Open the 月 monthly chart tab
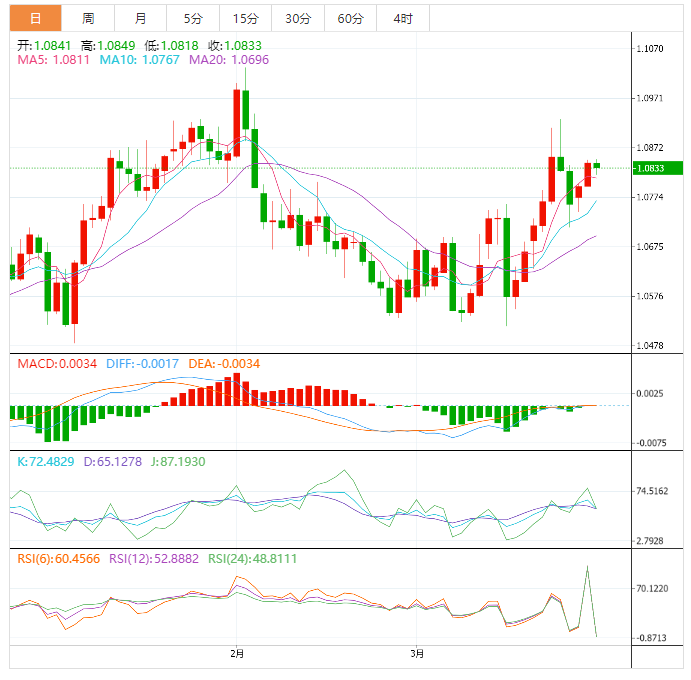 coord(140,18)
